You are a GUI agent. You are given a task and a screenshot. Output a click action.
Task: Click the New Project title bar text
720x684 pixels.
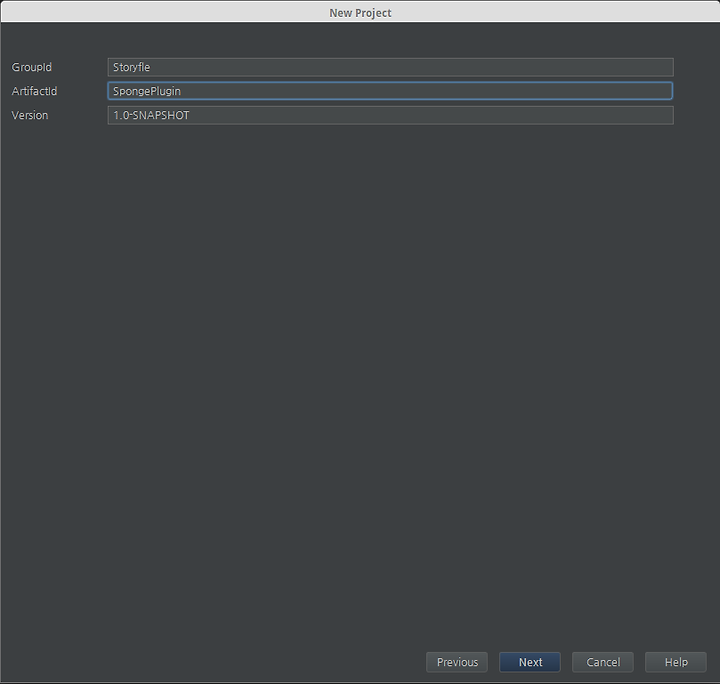[x=360, y=13]
